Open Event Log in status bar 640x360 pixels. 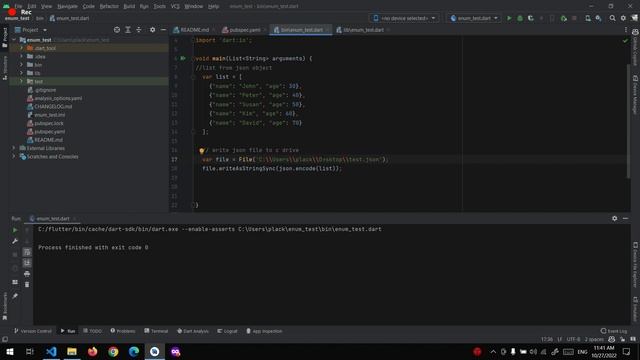[614, 331]
